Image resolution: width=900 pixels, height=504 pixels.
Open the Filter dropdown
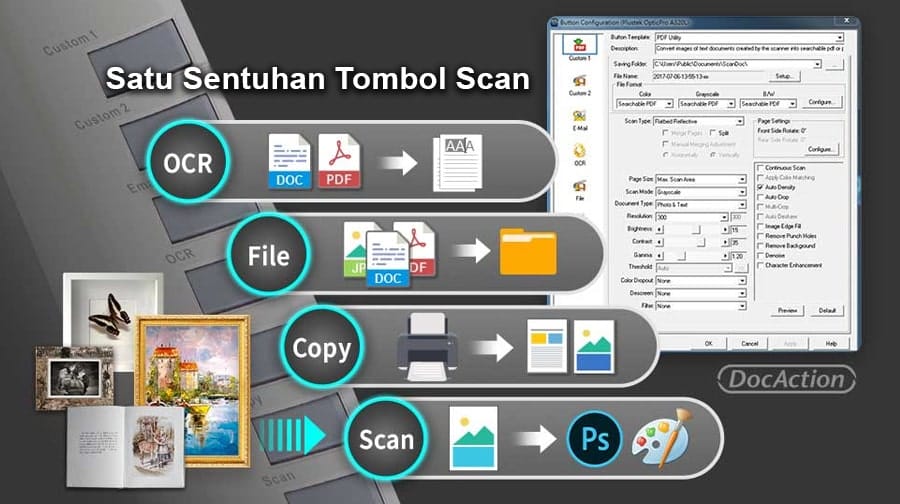pos(742,306)
